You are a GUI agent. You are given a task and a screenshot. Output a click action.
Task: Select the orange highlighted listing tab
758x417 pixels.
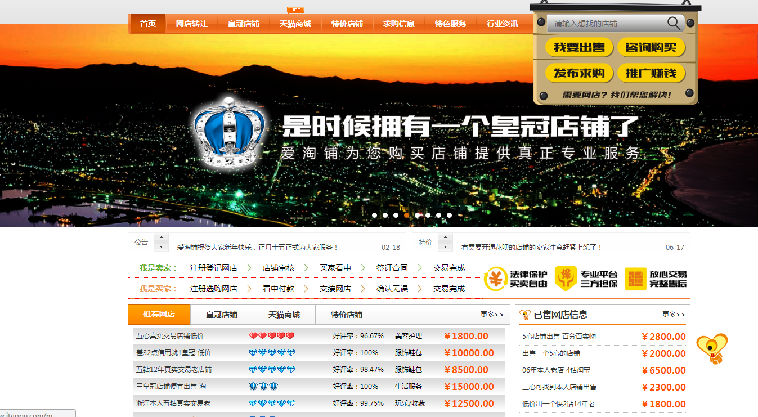160,315
